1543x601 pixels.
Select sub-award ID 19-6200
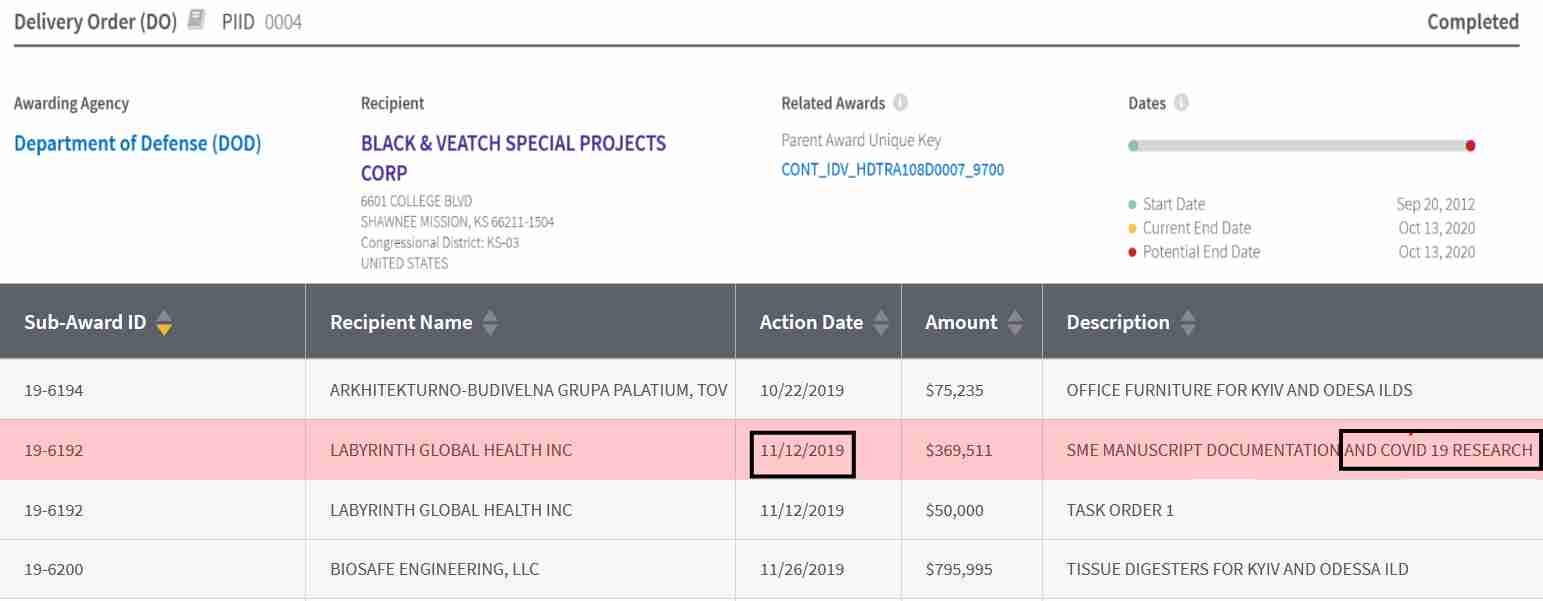point(54,570)
